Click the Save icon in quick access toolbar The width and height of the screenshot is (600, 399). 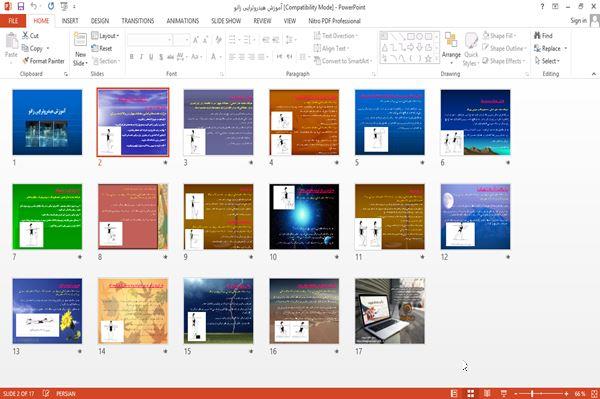coord(21,6)
